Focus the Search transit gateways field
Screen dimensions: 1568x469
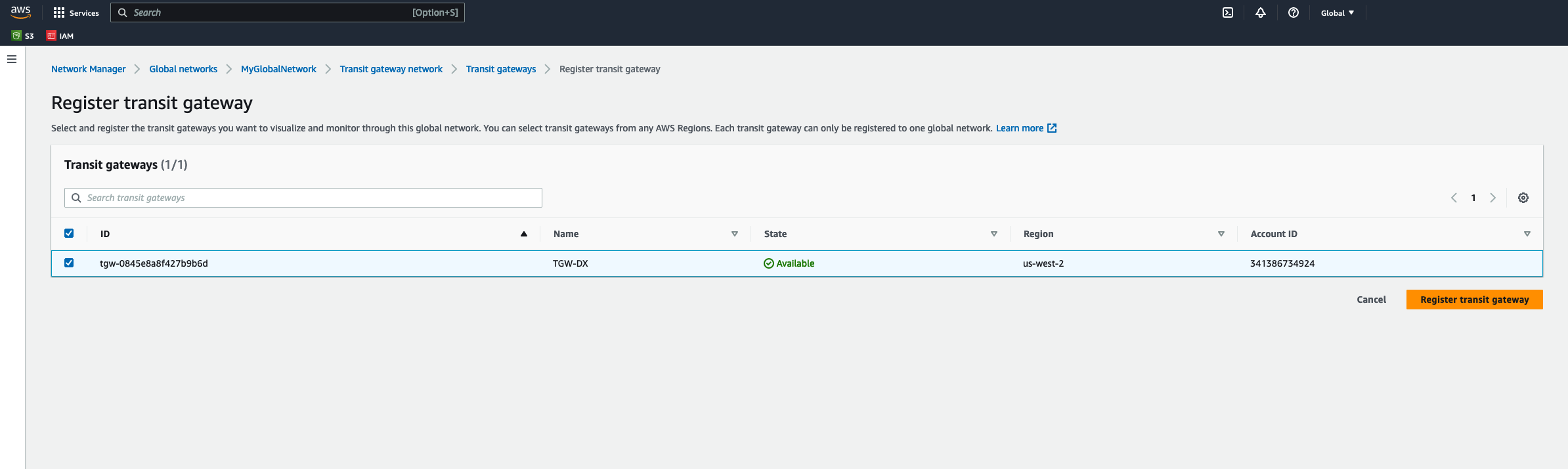pyautogui.click(x=303, y=198)
